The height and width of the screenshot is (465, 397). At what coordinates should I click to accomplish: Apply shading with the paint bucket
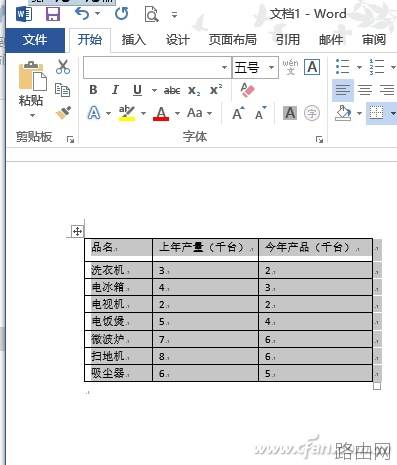coord(343,113)
